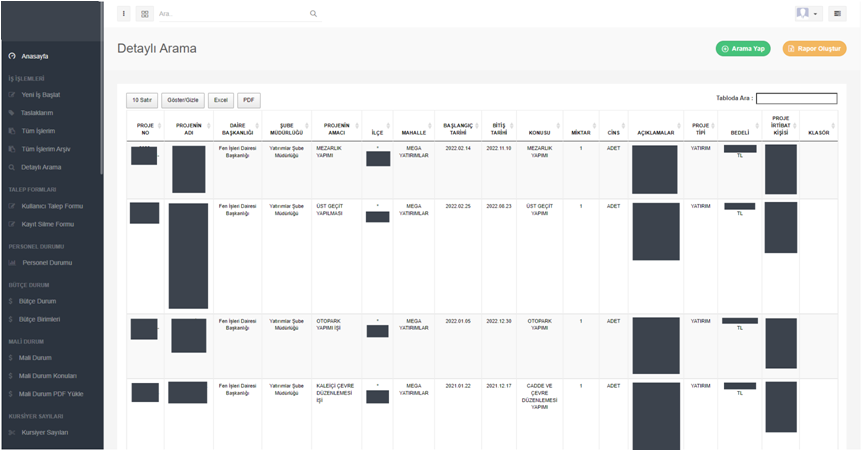Open the grid apps icon in top bar

pyautogui.click(x=145, y=14)
